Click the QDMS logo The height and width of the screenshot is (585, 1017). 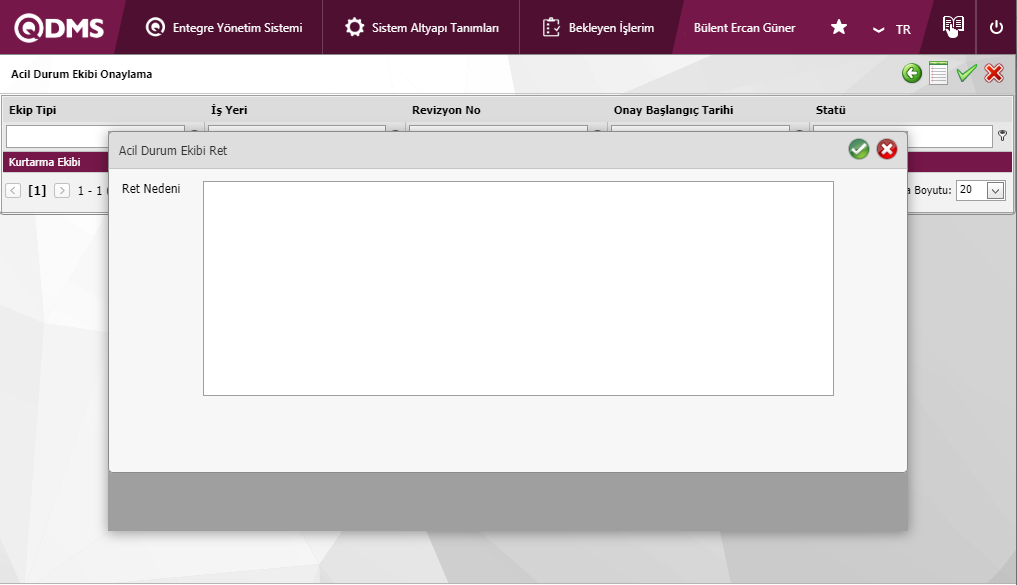58,28
